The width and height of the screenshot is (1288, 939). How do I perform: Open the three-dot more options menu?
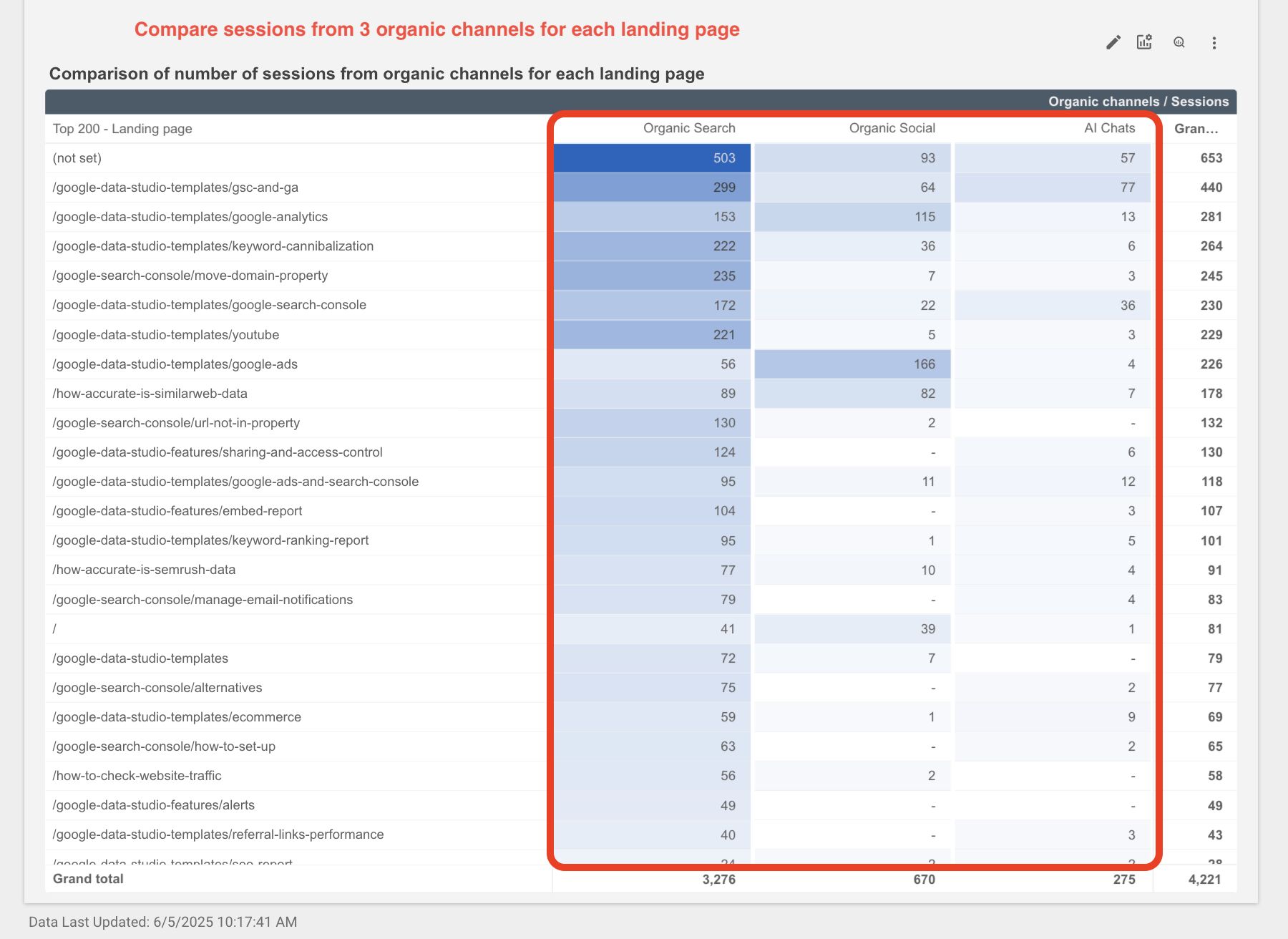pos(1214,43)
